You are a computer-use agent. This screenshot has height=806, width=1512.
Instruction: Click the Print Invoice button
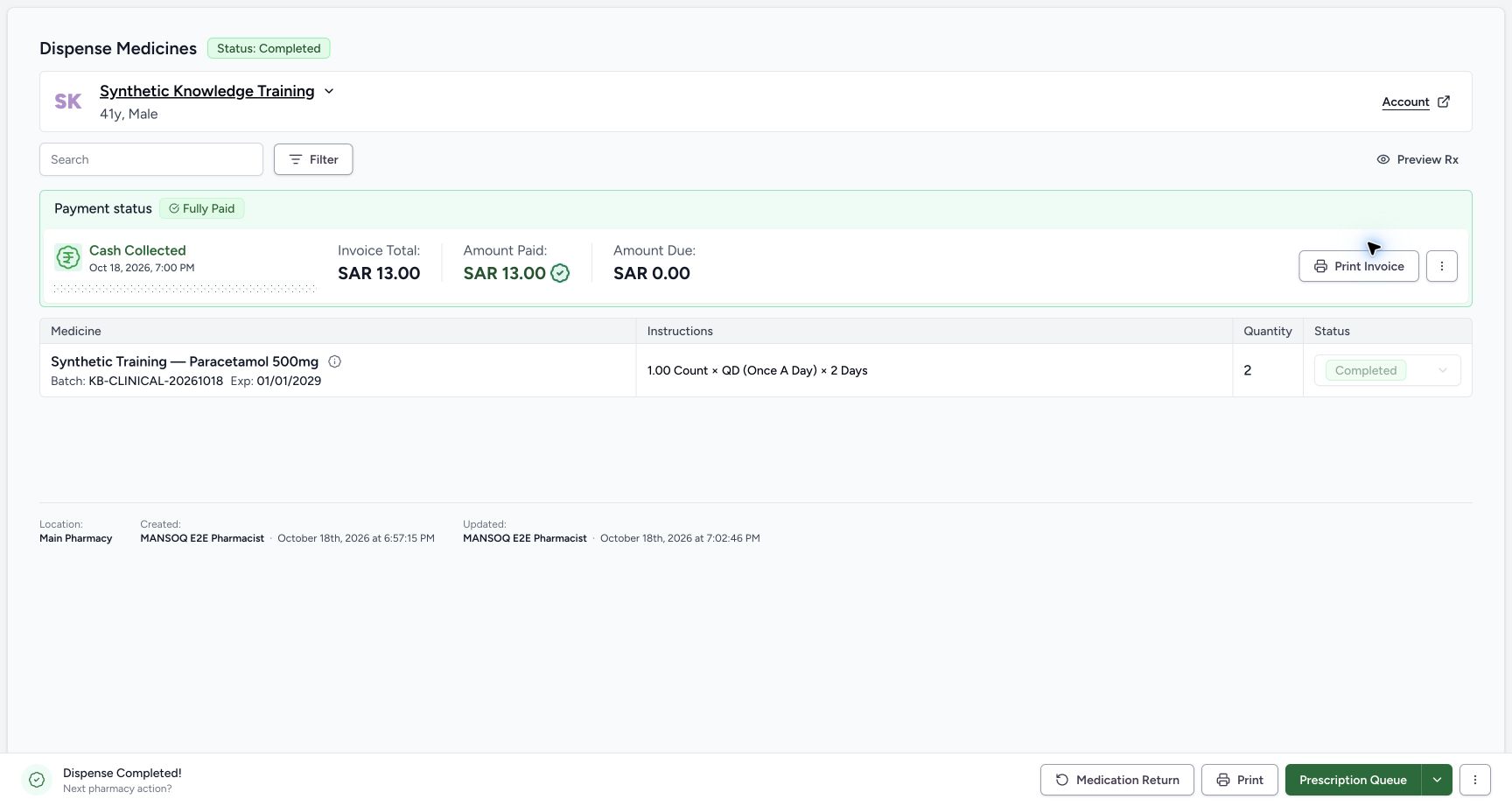point(1359,266)
